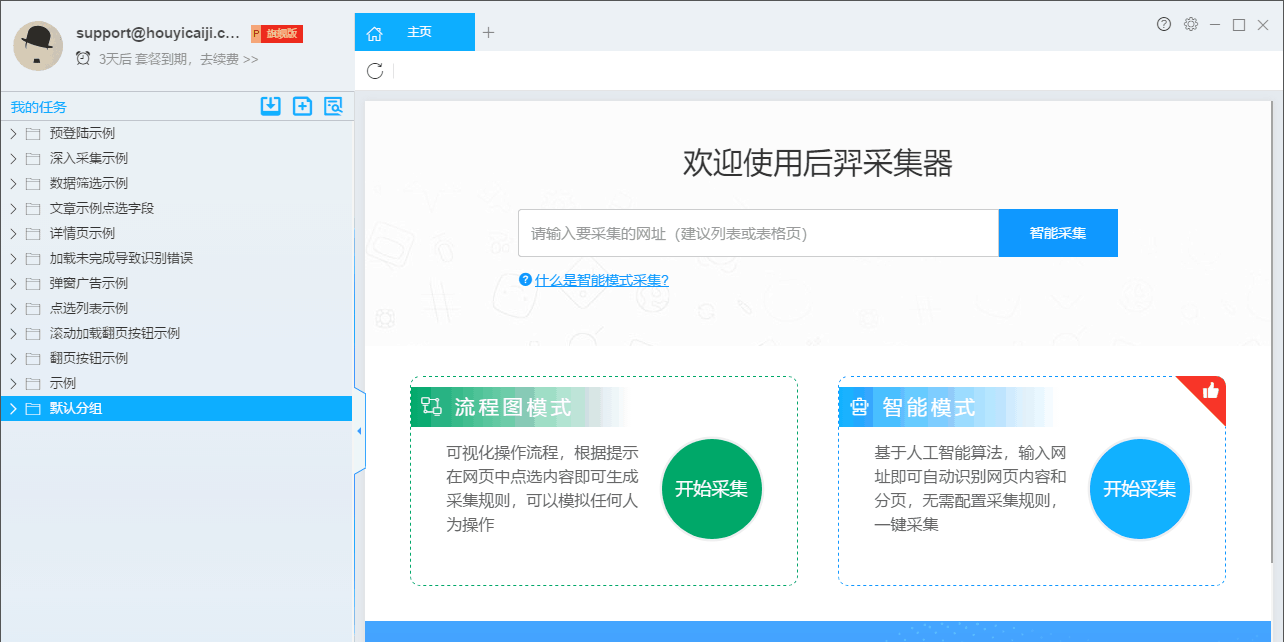Click green 开始采集 under 流程图模式

pos(712,489)
